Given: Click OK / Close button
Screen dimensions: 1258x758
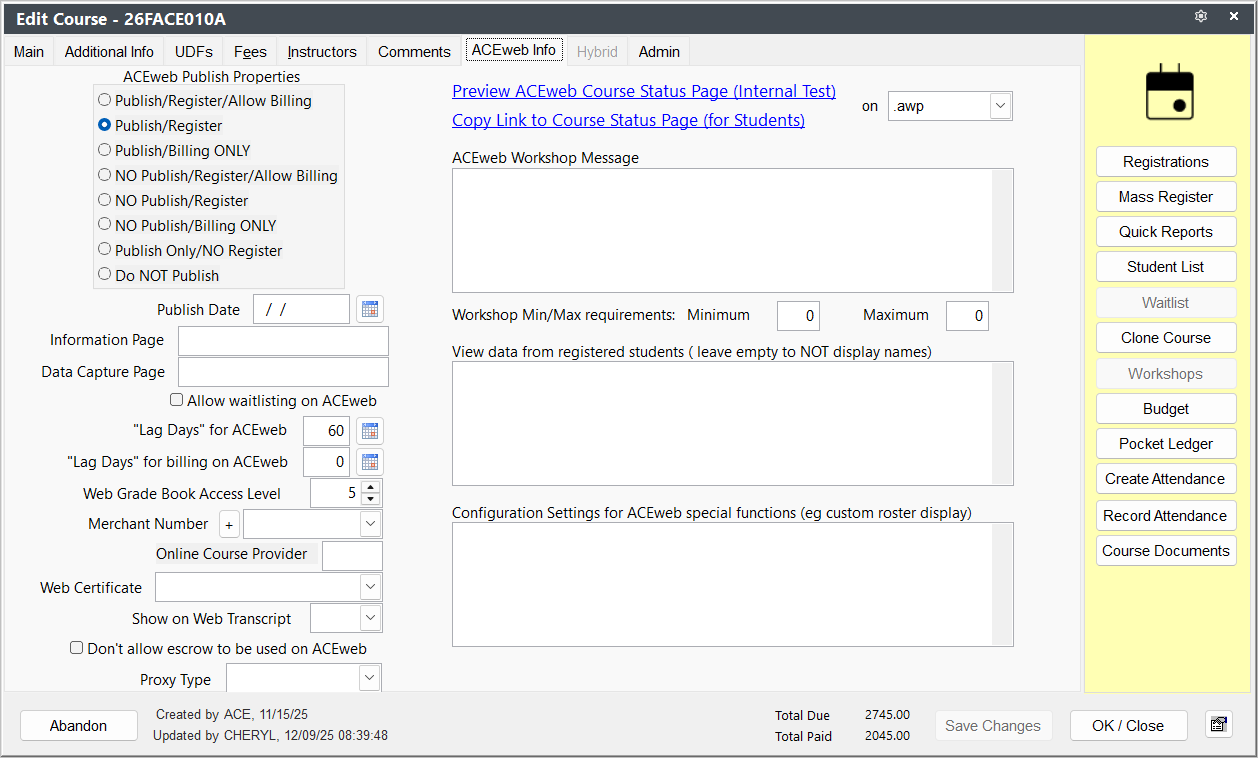Looking at the screenshot, I should point(1128,725).
